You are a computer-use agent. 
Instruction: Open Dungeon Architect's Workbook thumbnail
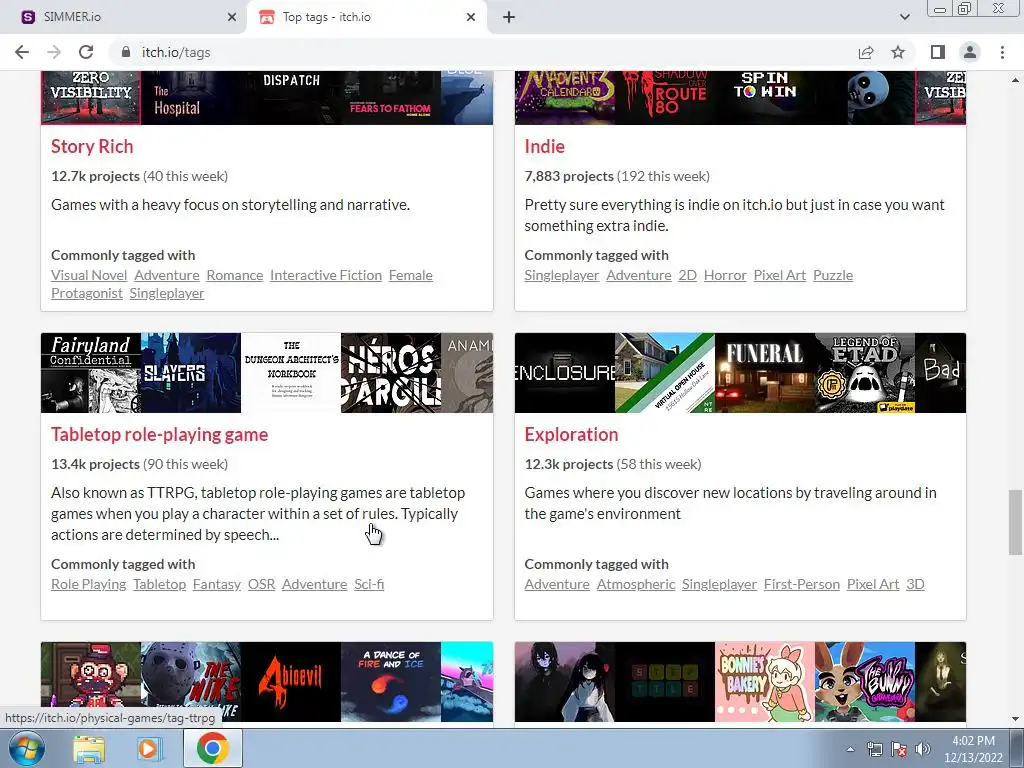point(291,373)
